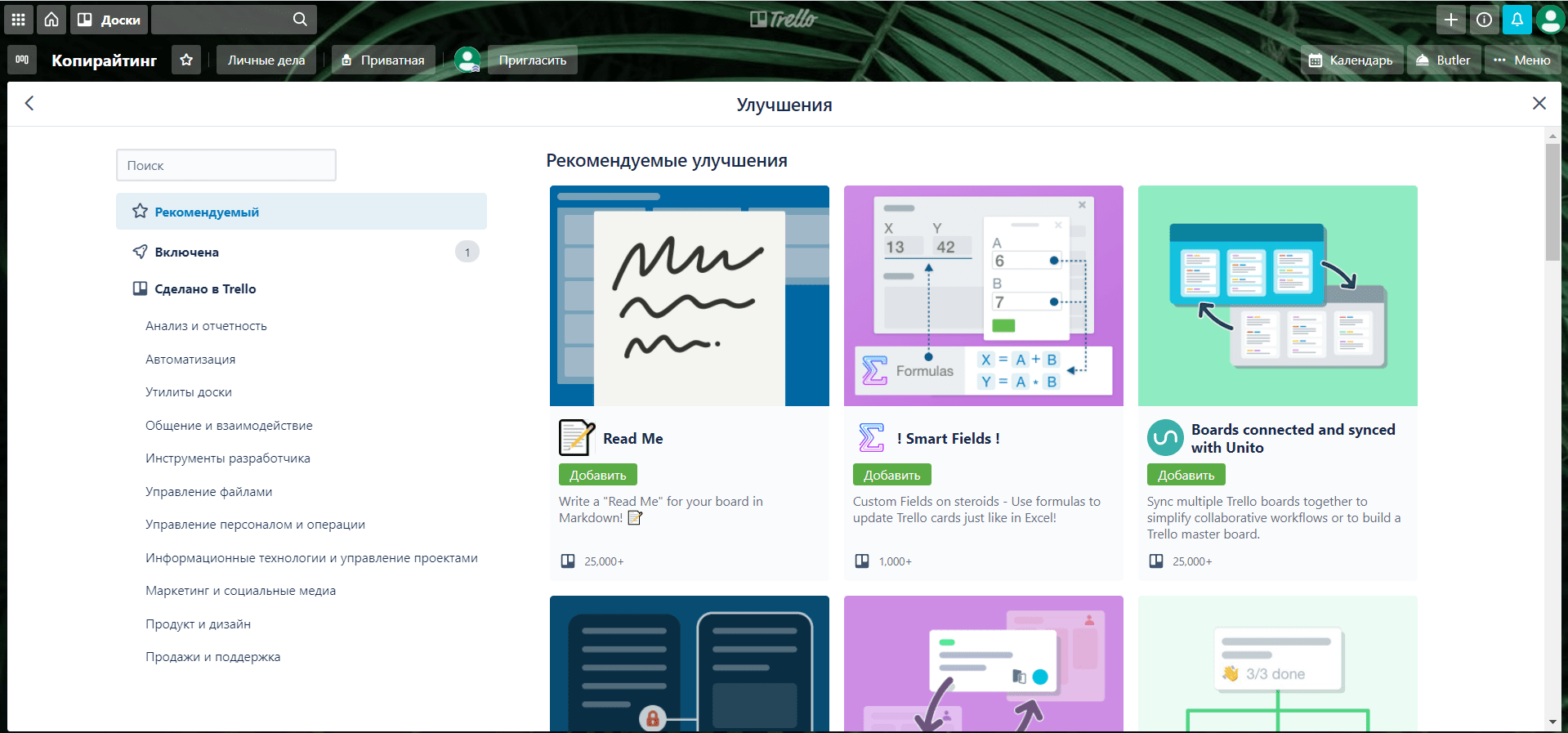Screen dimensions: 1568x733
Task: Select Сделано в Trello category
Action: coord(302,288)
